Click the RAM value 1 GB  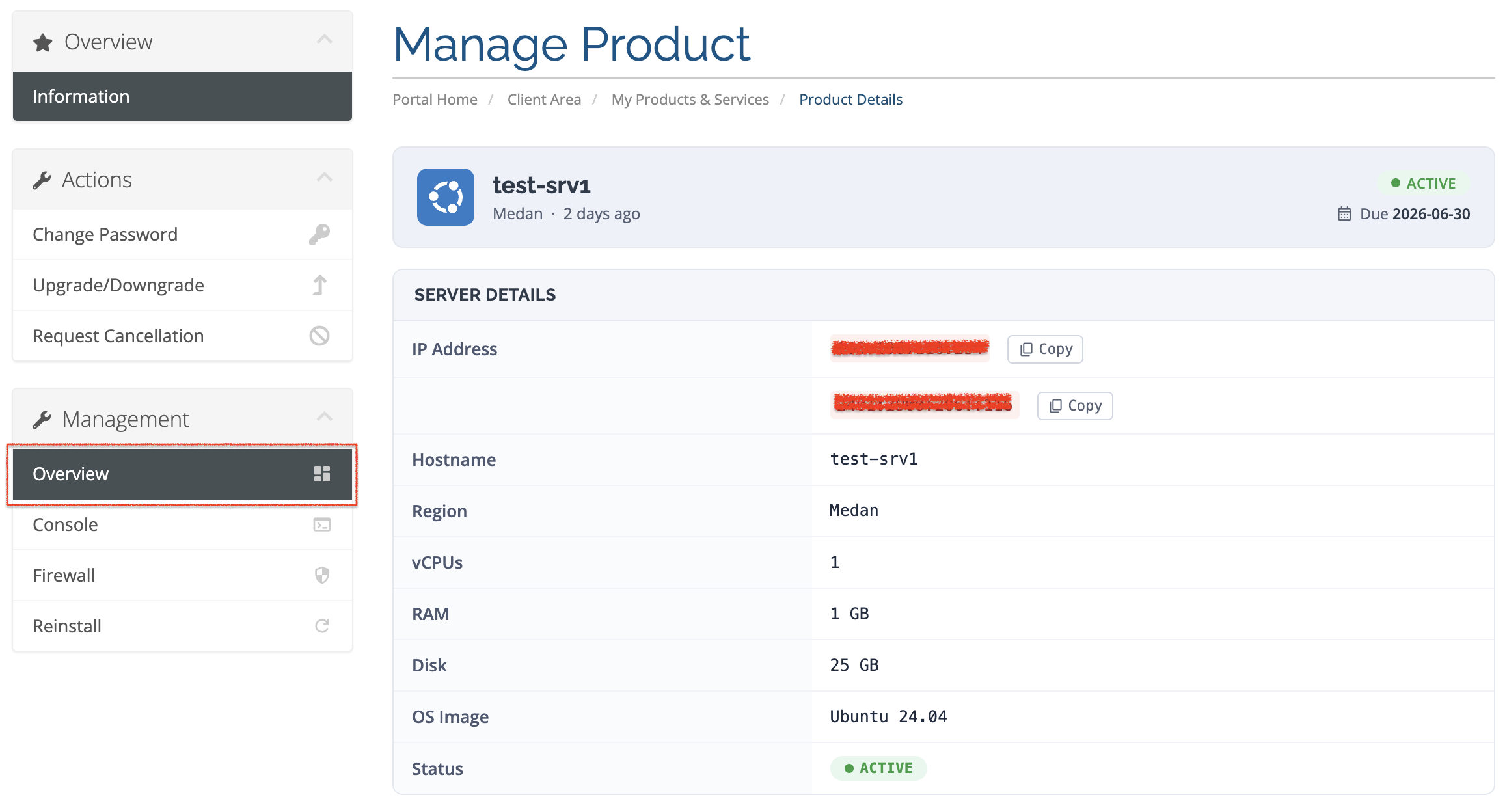click(x=849, y=614)
